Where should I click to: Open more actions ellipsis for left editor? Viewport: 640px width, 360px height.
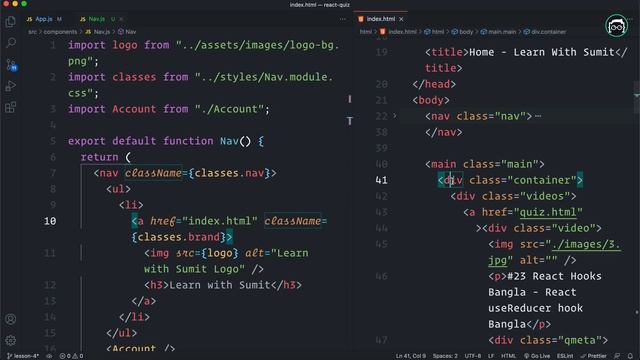coord(342,19)
